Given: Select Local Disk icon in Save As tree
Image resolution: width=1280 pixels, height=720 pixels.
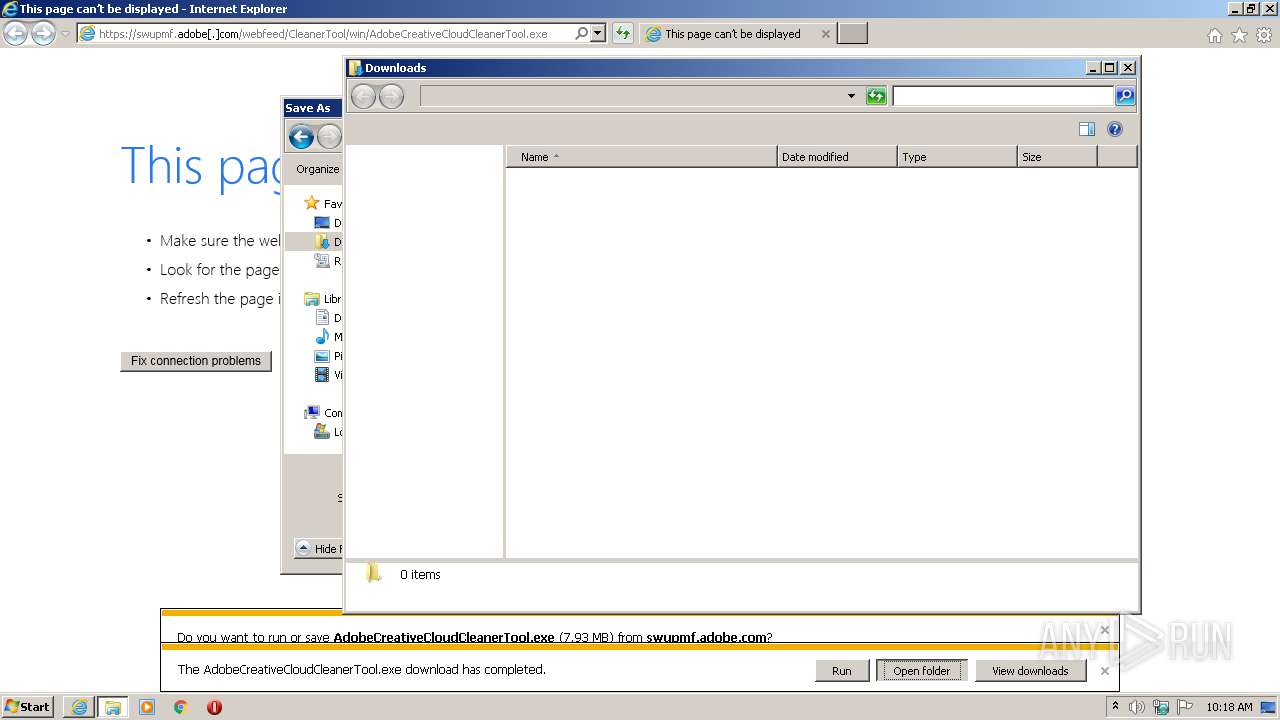Looking at the screenshot, I should point(322,432).
